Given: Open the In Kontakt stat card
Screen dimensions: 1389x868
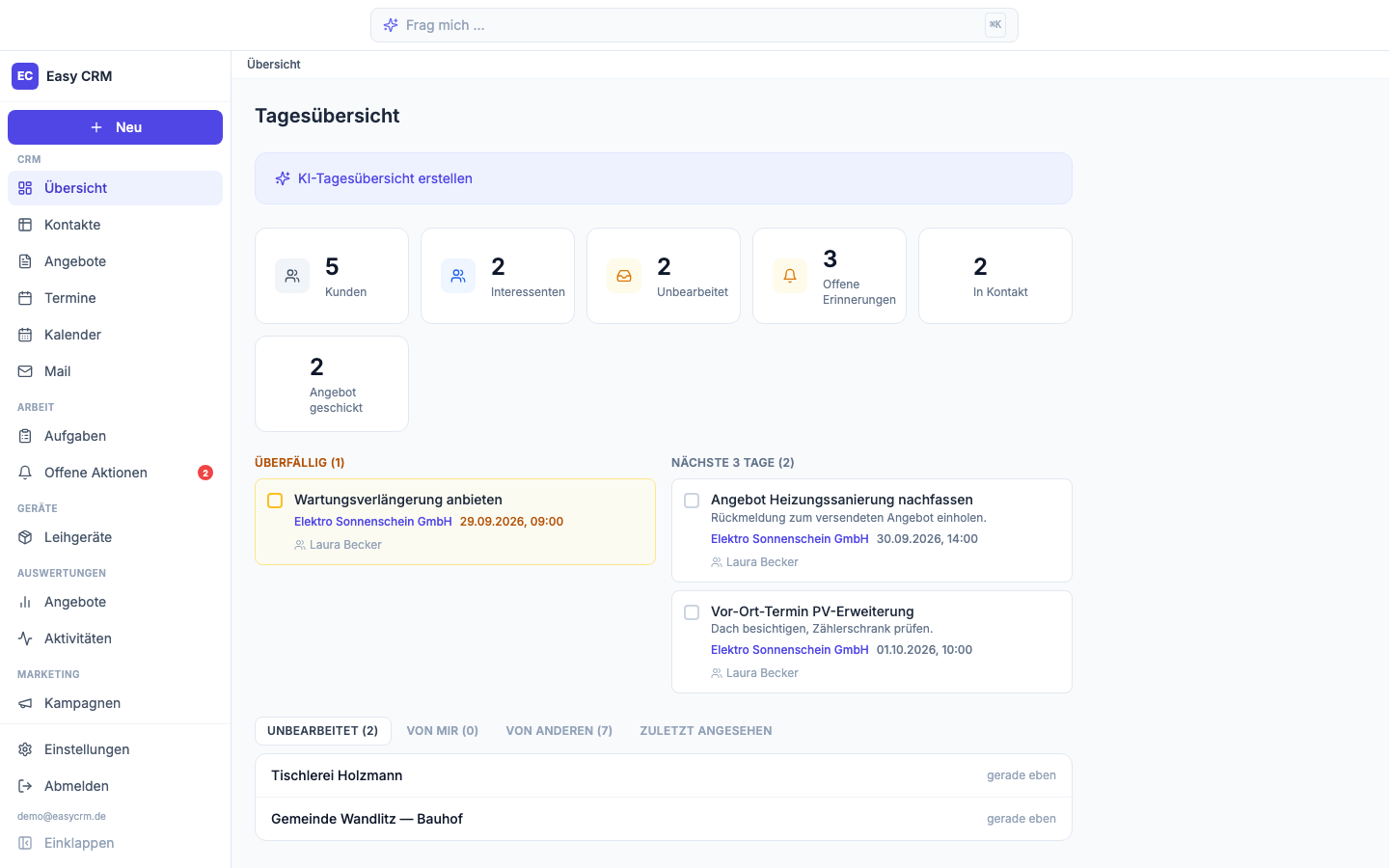Looking at the screenshot, I should (x=995, y=276).
